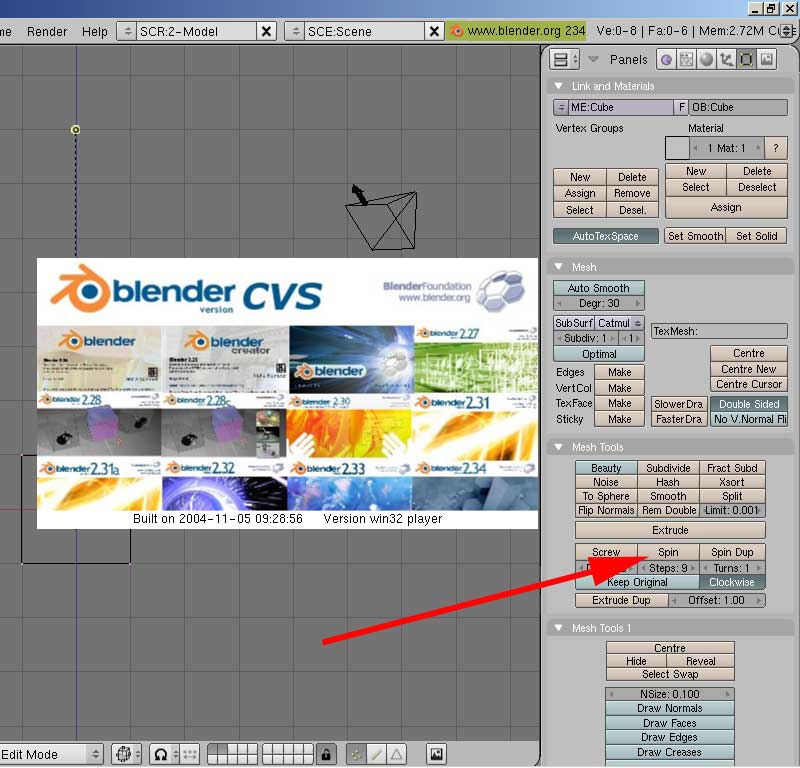
Task: Adjust the Steps: 9 field
Action: coord(668,567)
